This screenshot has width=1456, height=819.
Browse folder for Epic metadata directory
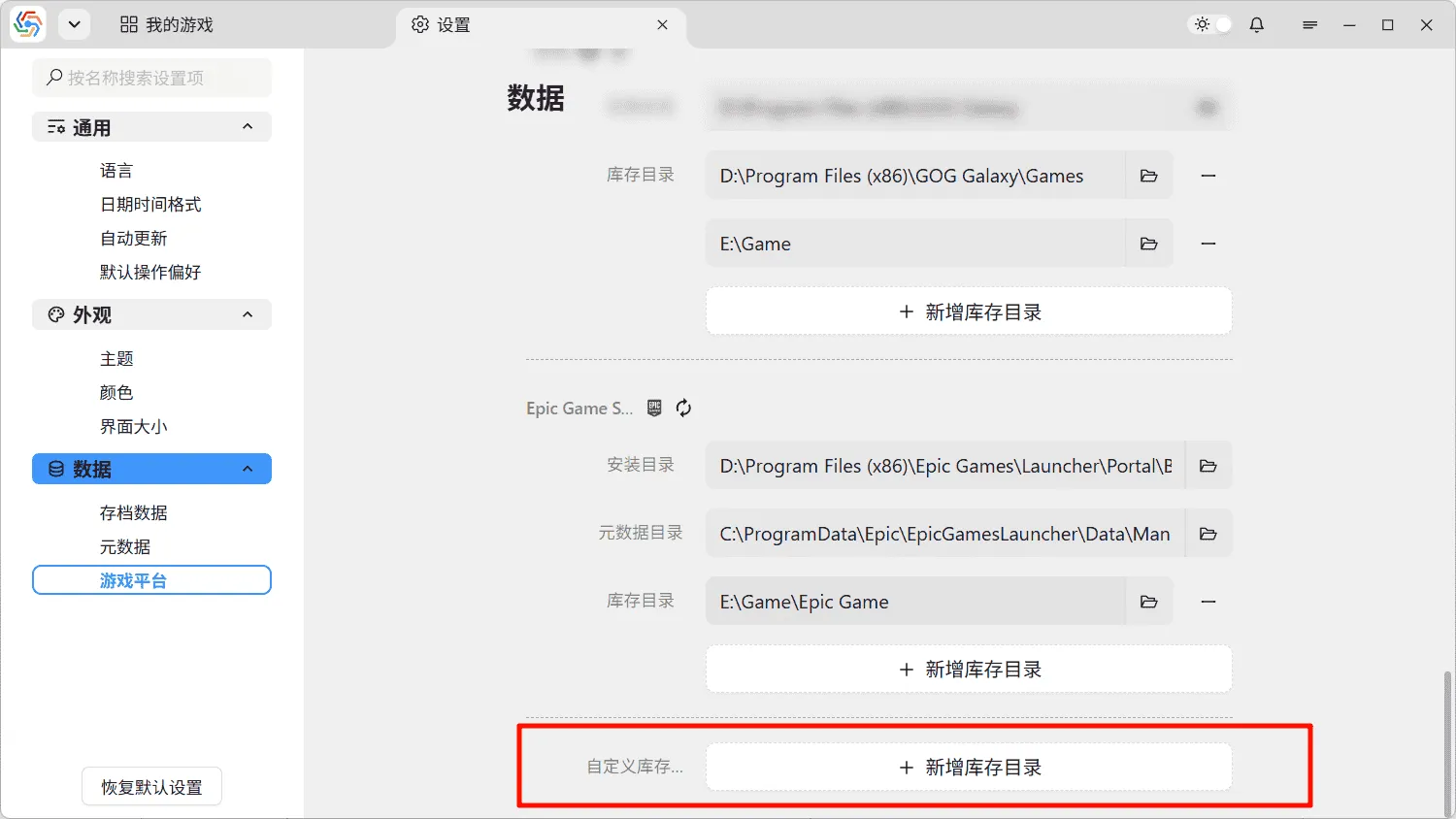[1208, 534]
